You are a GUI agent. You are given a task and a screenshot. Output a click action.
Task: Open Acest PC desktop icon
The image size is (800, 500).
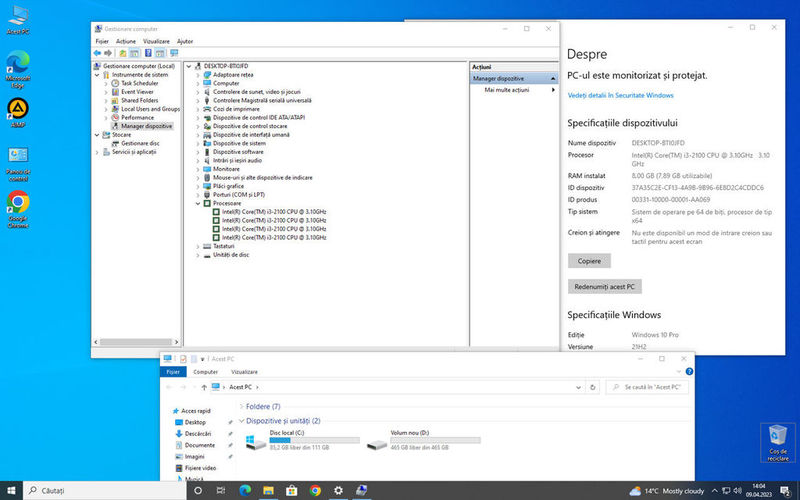[x=18, y=19]
